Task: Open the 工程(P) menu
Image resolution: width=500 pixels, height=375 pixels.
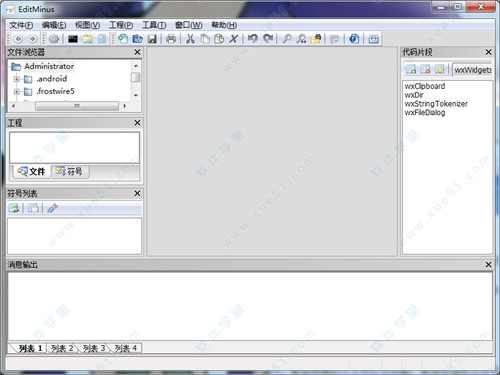Action: coord(121,25)
